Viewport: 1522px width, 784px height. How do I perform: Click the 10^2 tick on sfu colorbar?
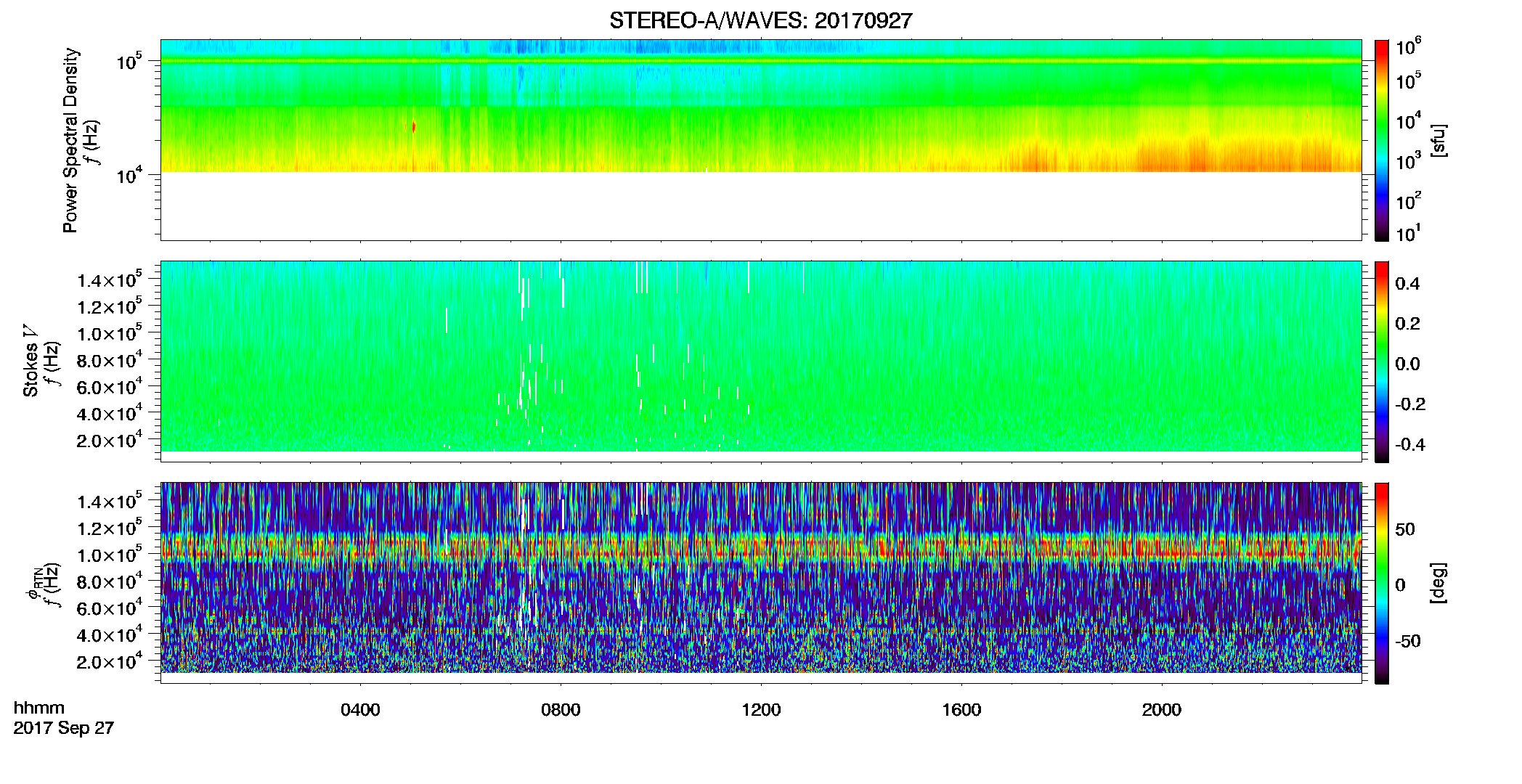pos(1408,200)
